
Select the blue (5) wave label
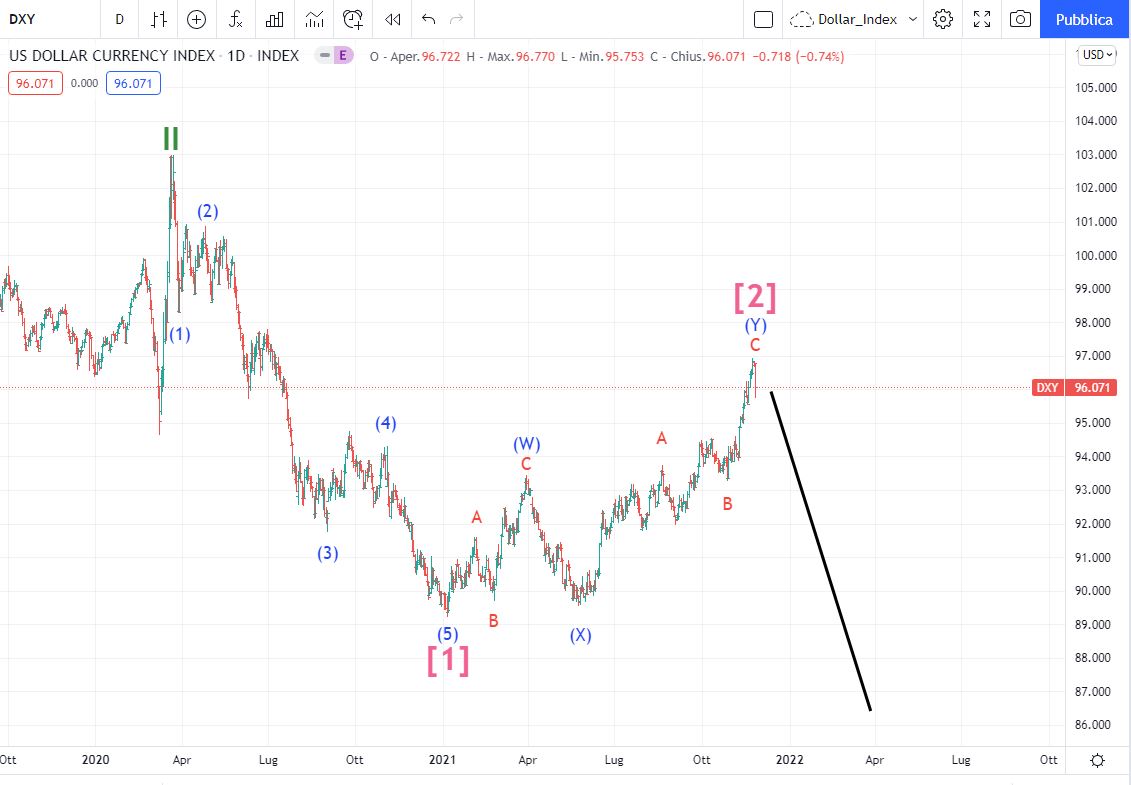click(448, 633)
